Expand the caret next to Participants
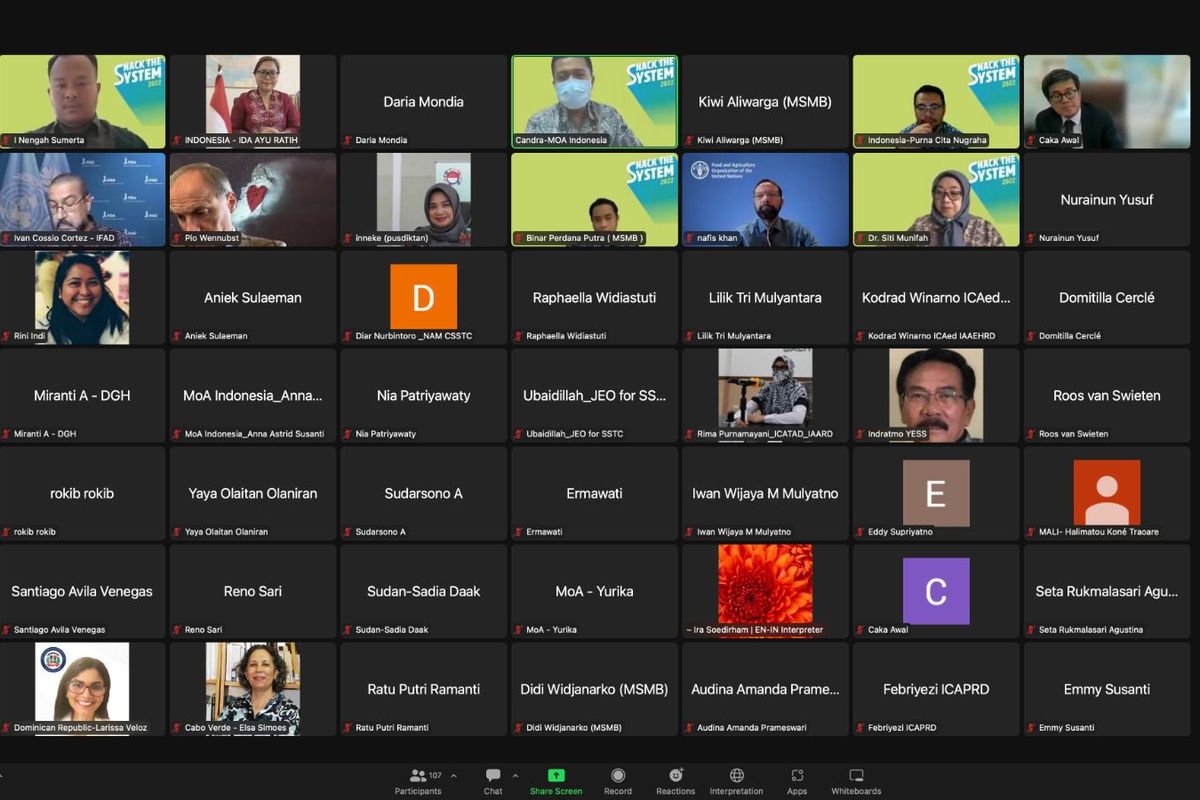Screen dimensions: 1200x800 tap(454, 776)
